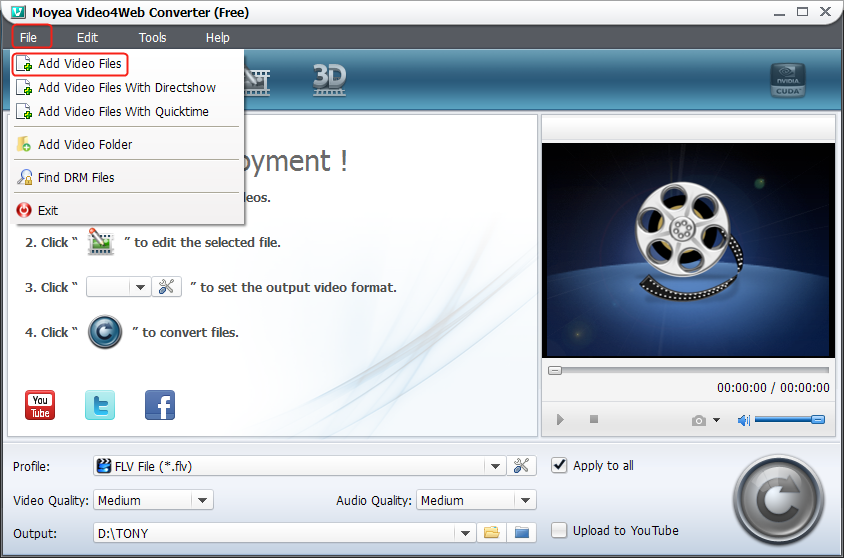The height and width of the screenshot is (558, 844).
Task: Open the YouTube social icon
Action: (x=40, y=405)
